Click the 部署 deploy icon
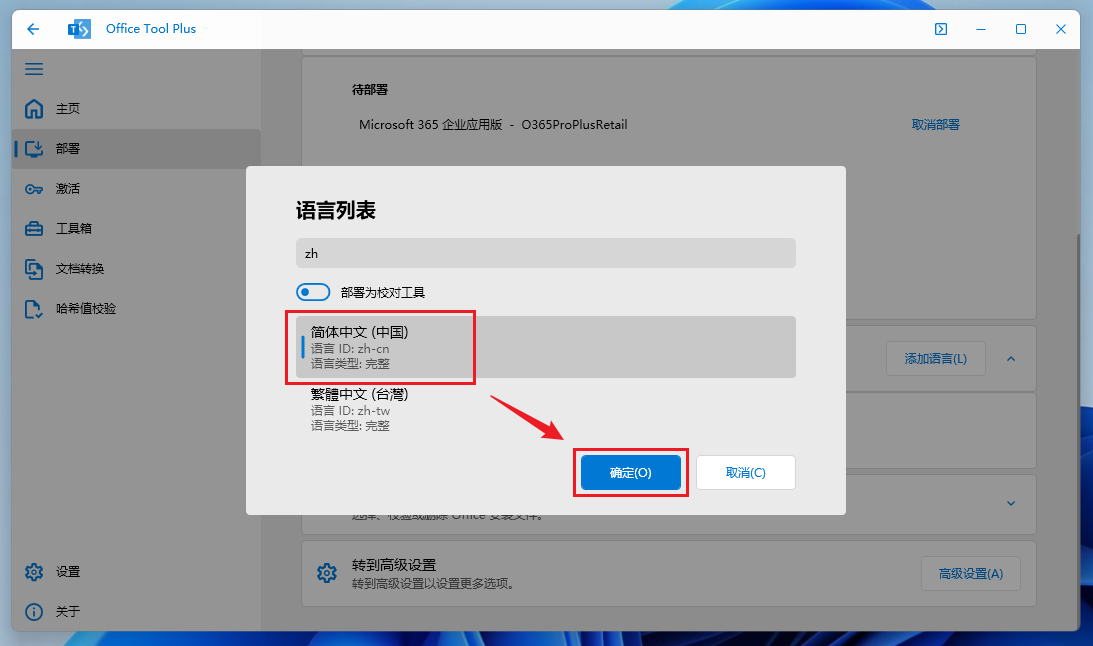 pos(34,148)
